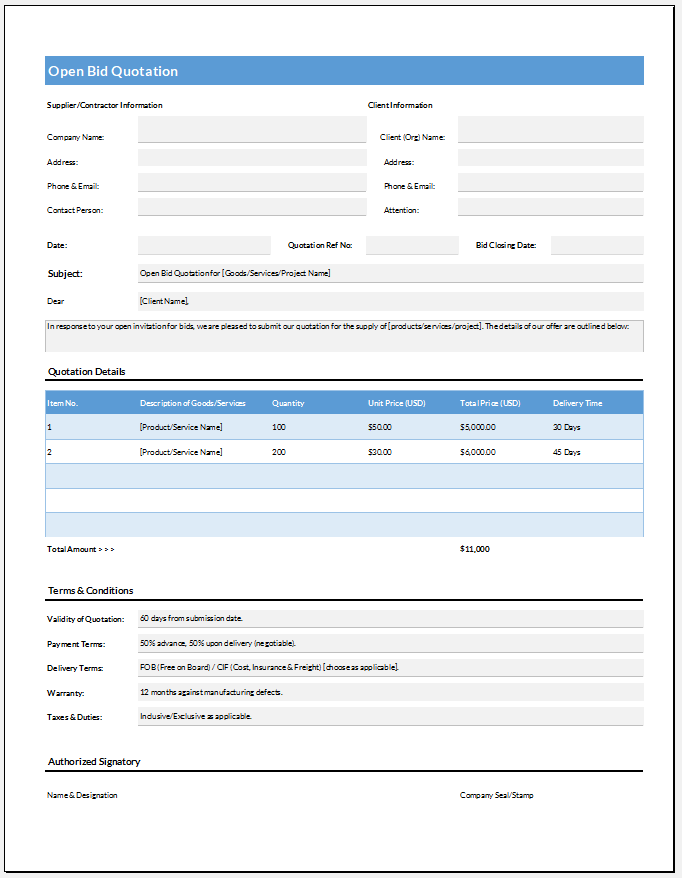Select the introductory response paragraph box
Screen dimensions: 682x878
point(344,336)
